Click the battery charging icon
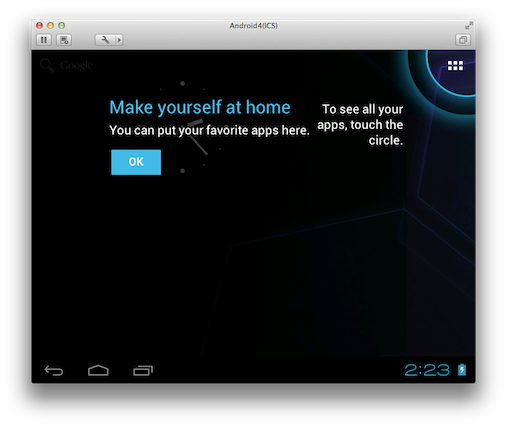 click(462, 370)
